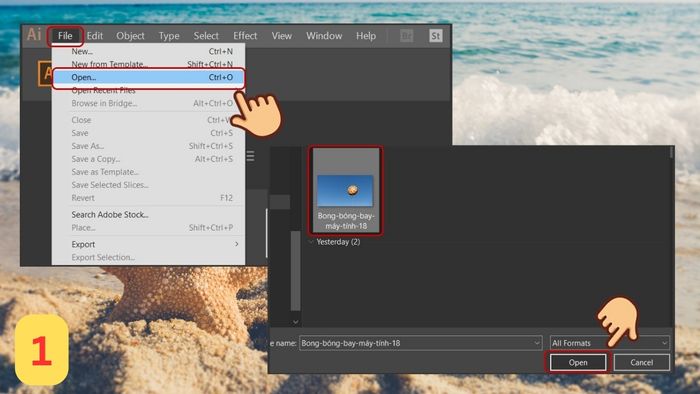Open the Object menu
700x394 pixels.
tap(130, 36)
